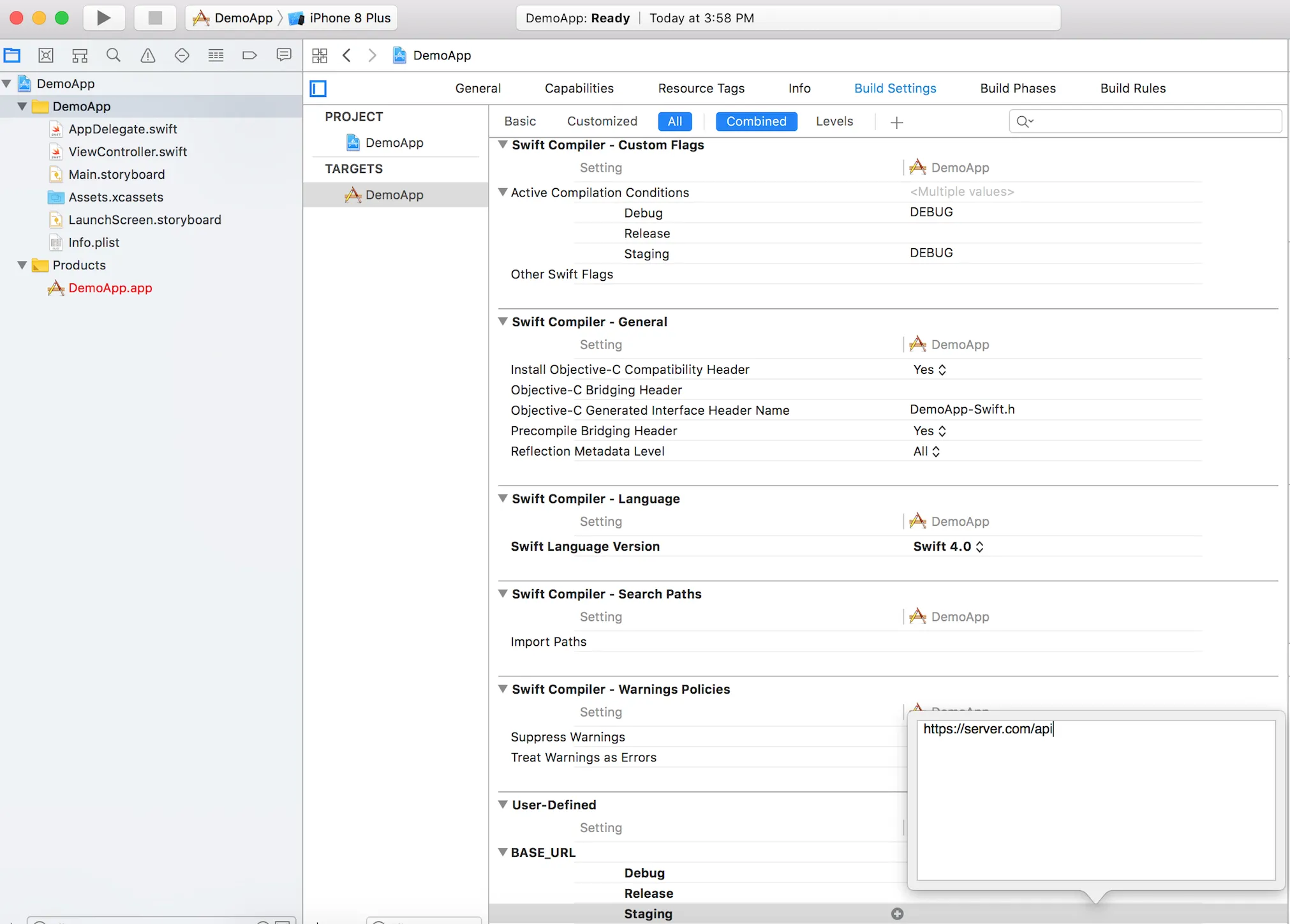Hide the project and targets list sidebar
Viewport: 1290px width, 924px height.
tap(318, 89)
